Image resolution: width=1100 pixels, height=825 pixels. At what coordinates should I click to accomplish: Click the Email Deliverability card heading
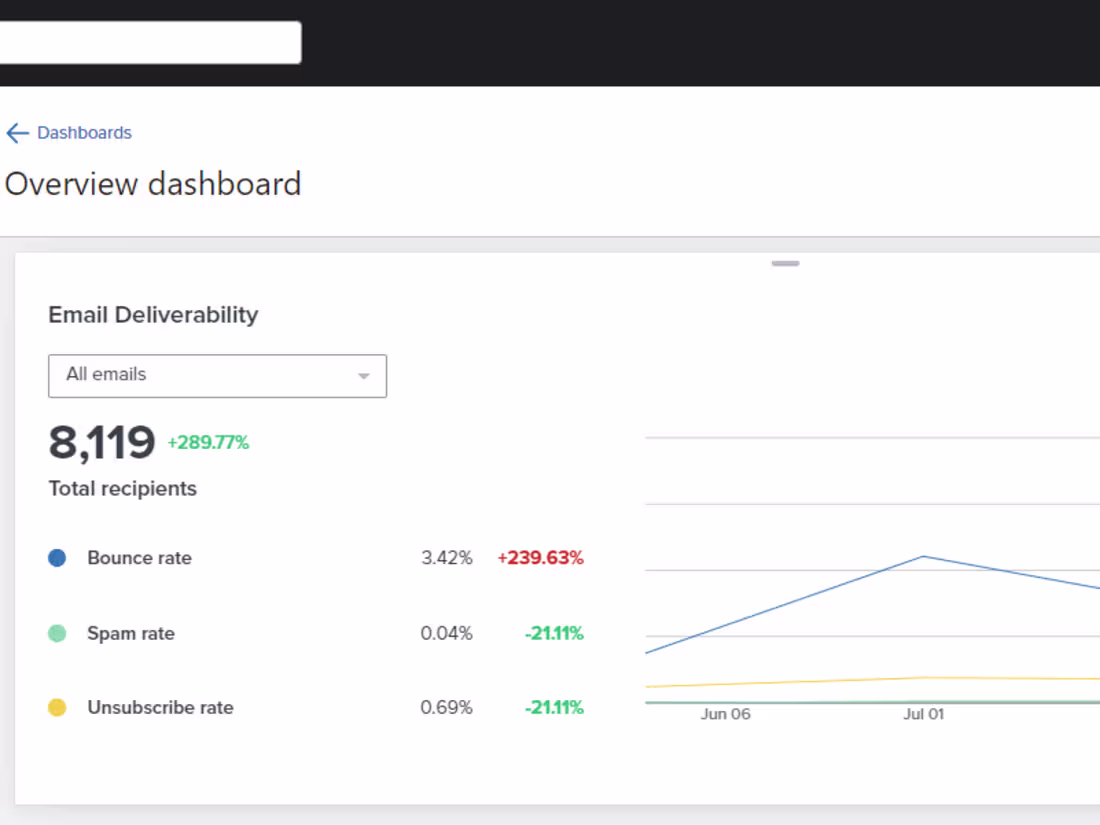pyautogui.click(x=153, y=315)
